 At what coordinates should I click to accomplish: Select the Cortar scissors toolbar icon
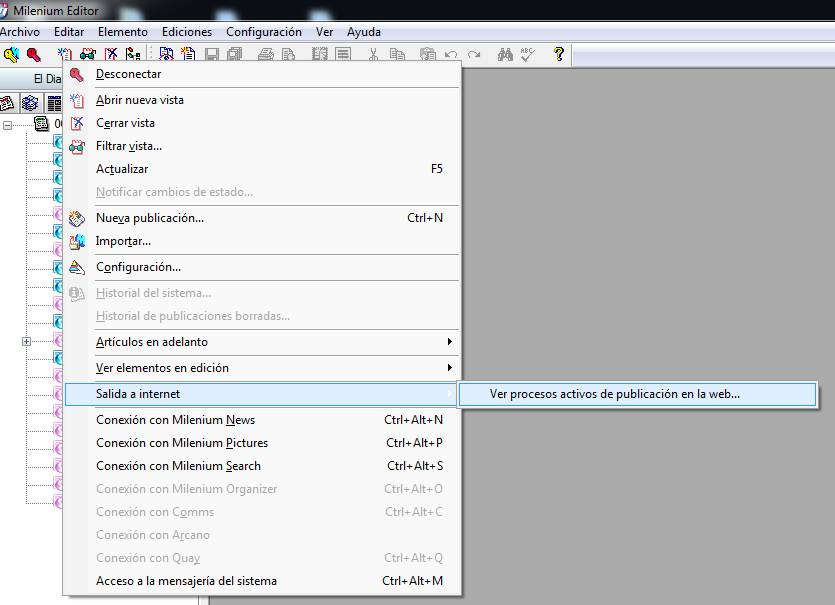(375, 55)
